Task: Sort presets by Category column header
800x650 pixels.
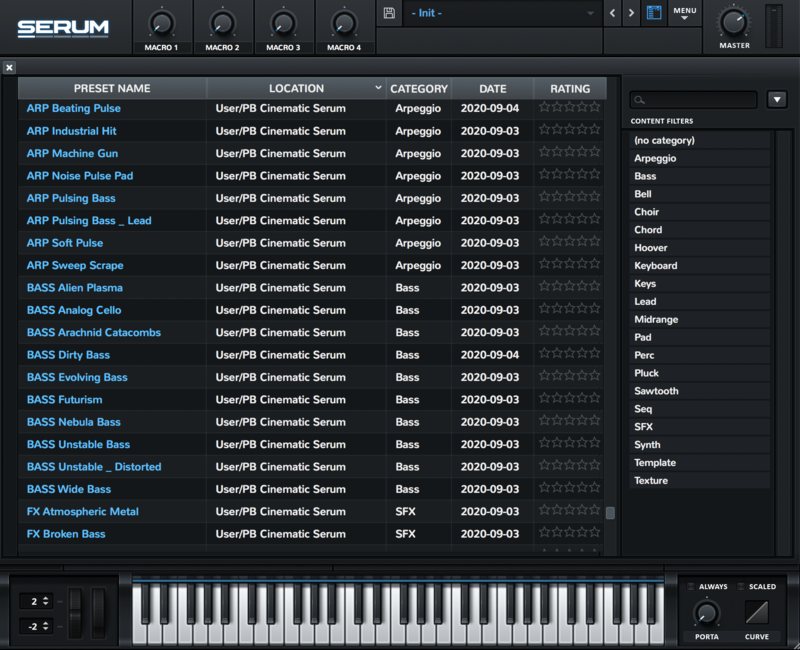Action: (x=418, y=88)
